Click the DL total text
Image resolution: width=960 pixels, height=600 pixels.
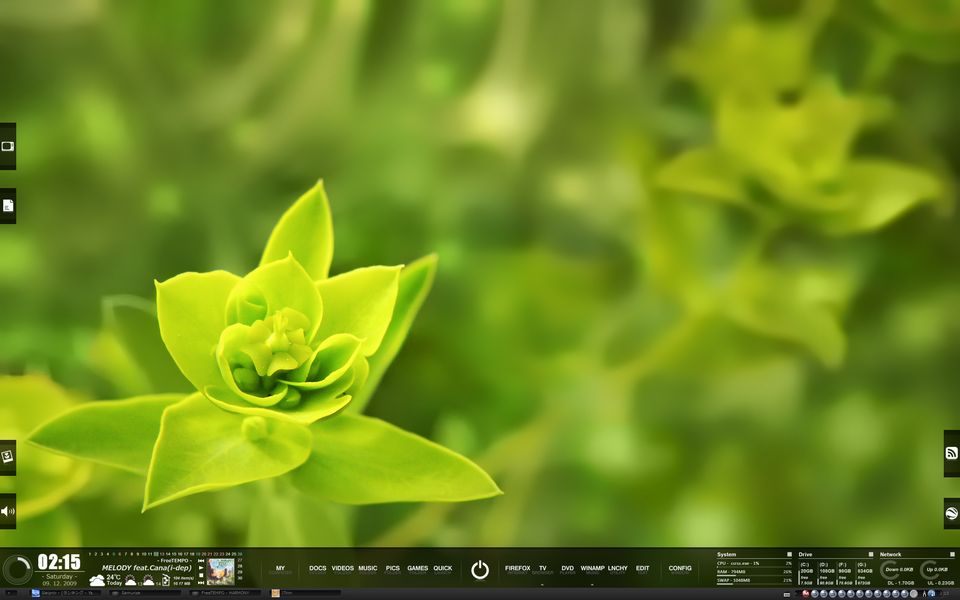901,583
